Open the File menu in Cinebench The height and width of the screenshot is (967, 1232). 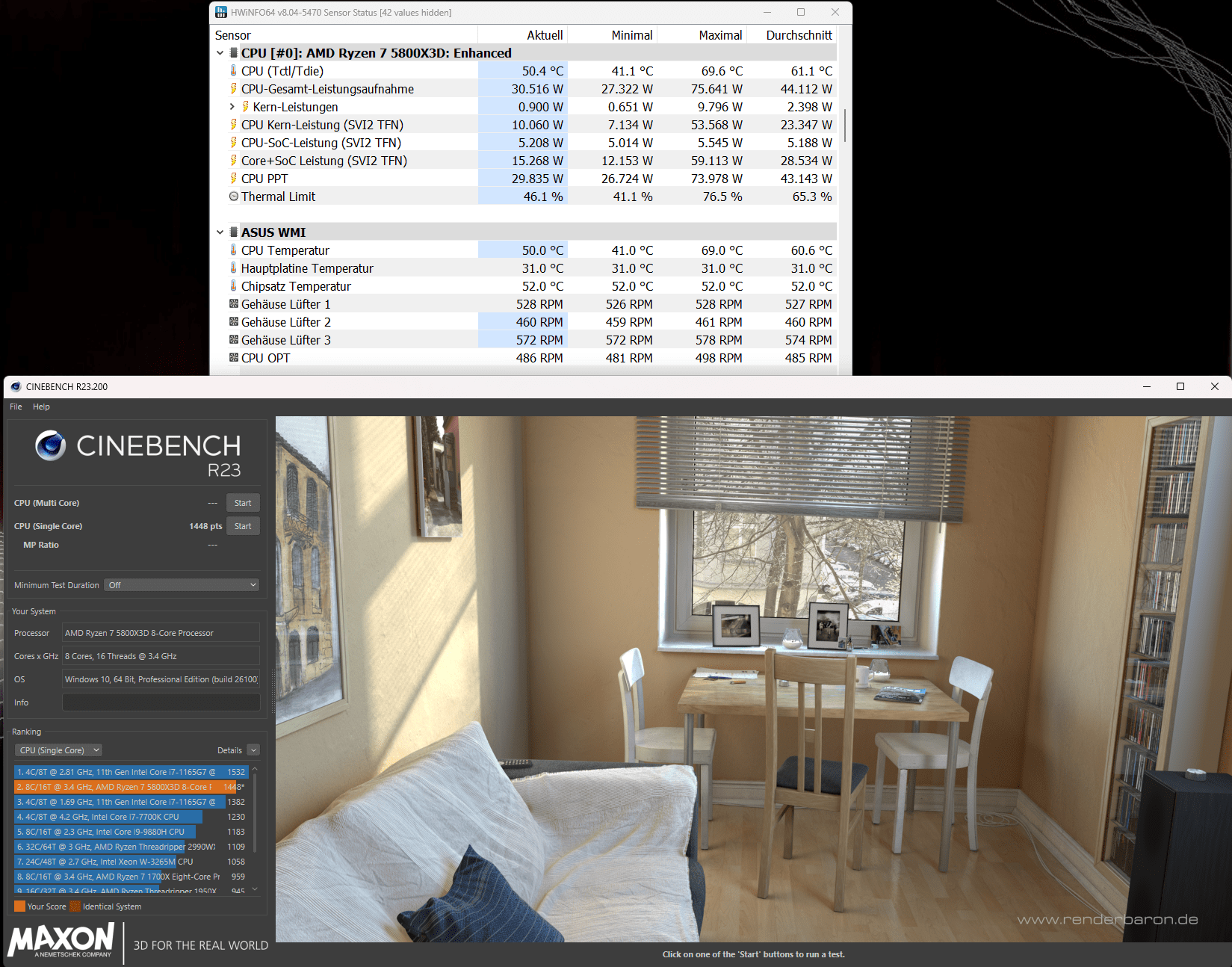[x=16, y=407]
